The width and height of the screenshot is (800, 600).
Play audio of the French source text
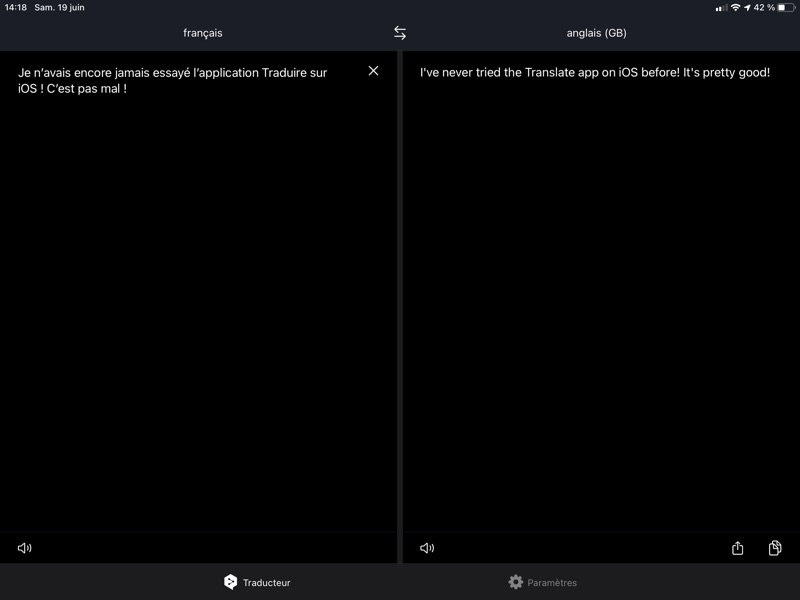(x=25, y=548)
